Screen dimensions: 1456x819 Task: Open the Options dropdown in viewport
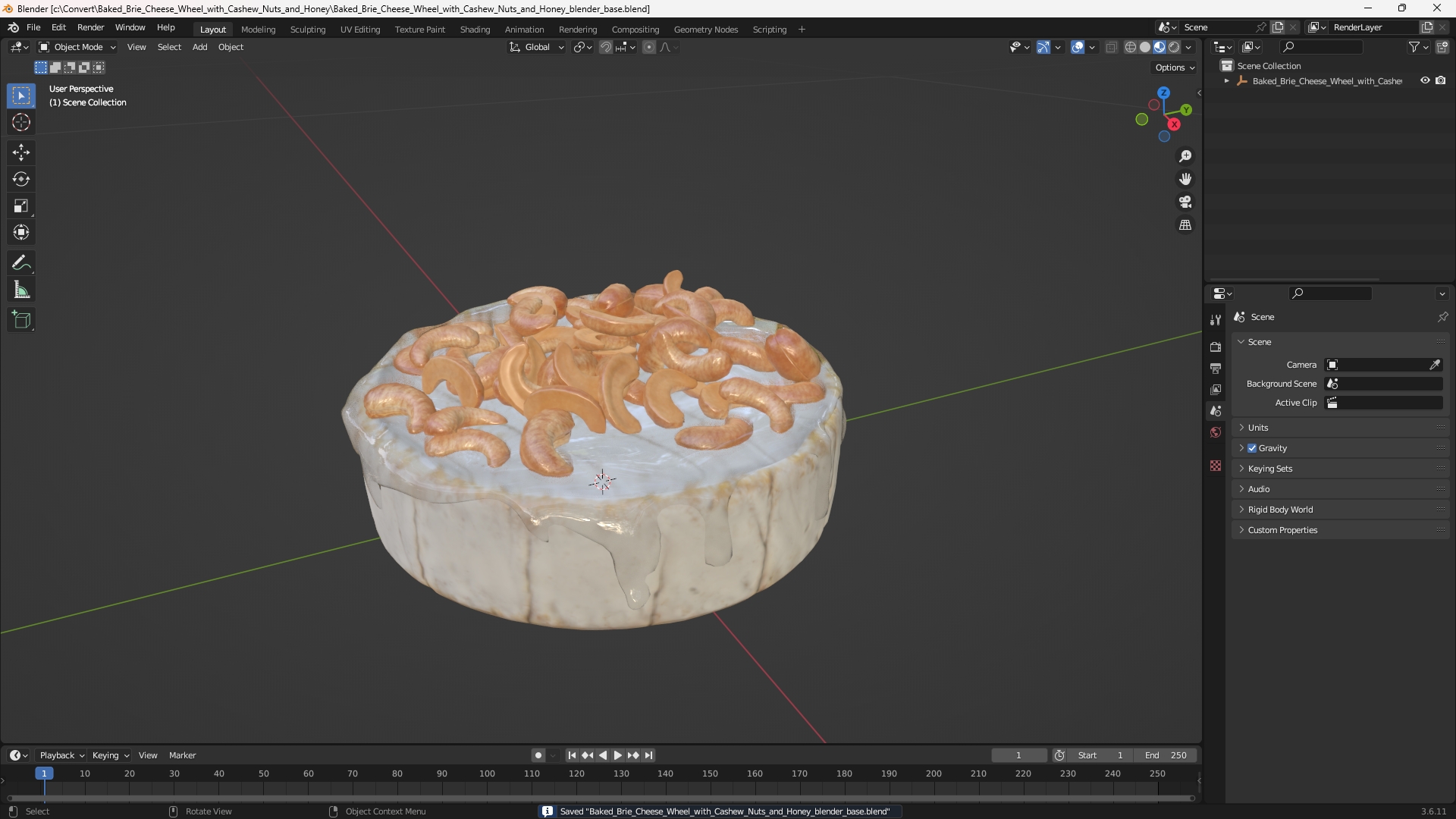point(1174,67)
